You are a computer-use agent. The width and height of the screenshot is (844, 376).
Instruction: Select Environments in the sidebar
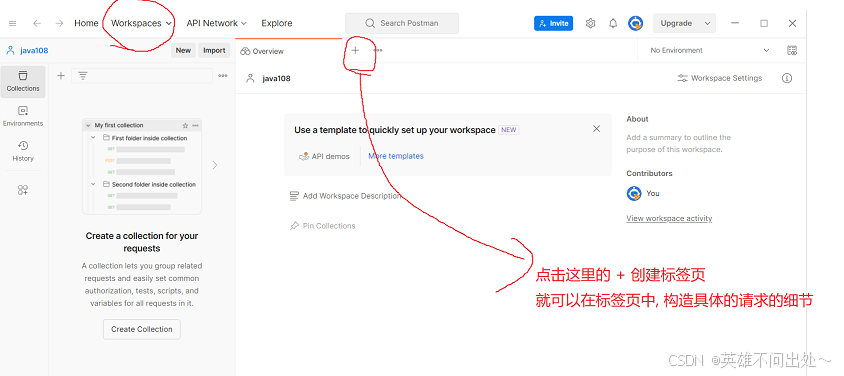(x=23, y=116)
